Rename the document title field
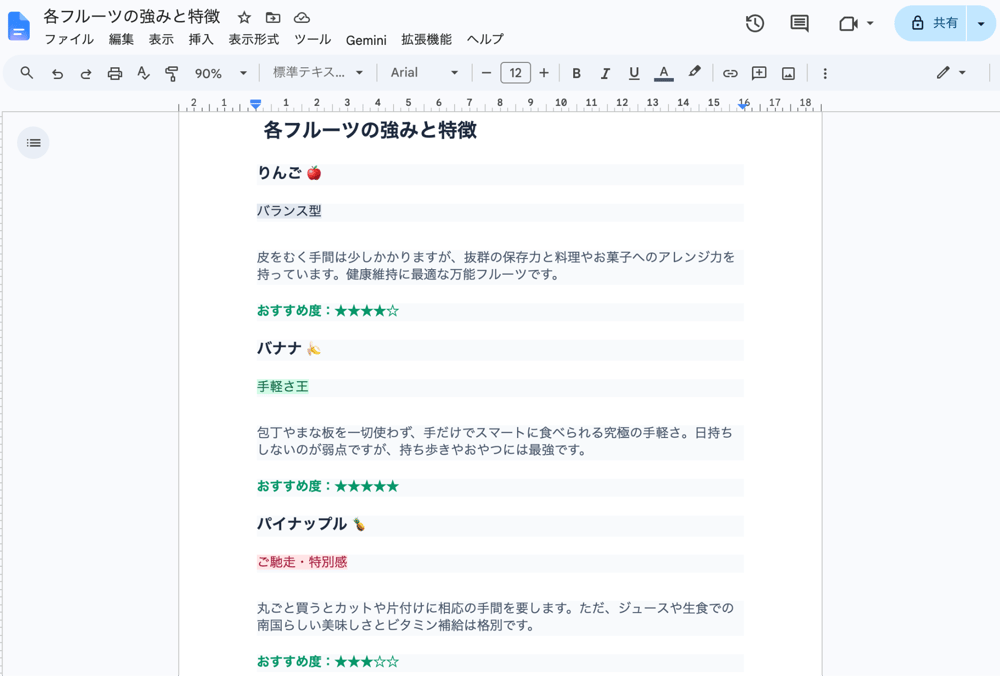 click(132, 17)
